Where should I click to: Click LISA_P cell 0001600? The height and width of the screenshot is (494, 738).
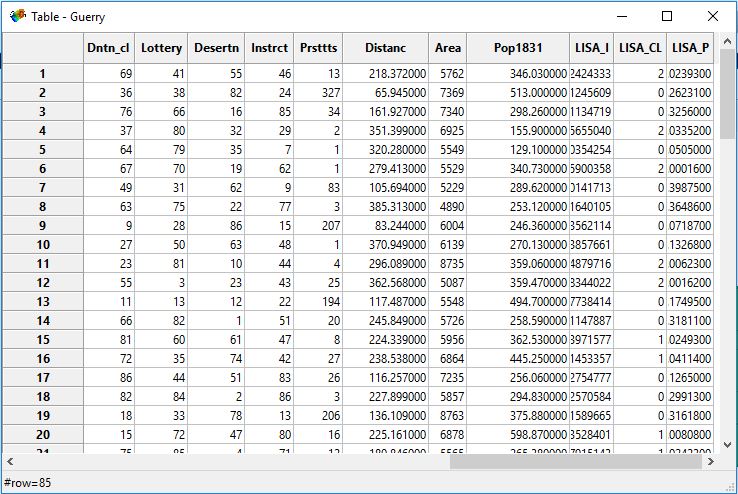click(690, 168)
